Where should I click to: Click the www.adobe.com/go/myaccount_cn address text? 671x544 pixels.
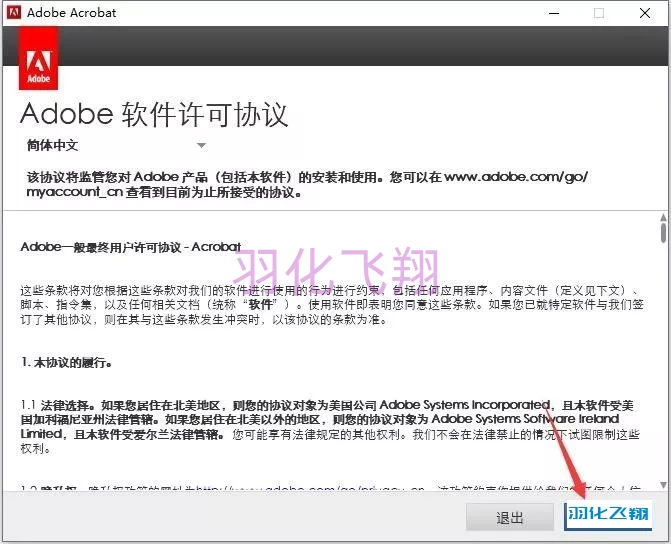point(307,184)
